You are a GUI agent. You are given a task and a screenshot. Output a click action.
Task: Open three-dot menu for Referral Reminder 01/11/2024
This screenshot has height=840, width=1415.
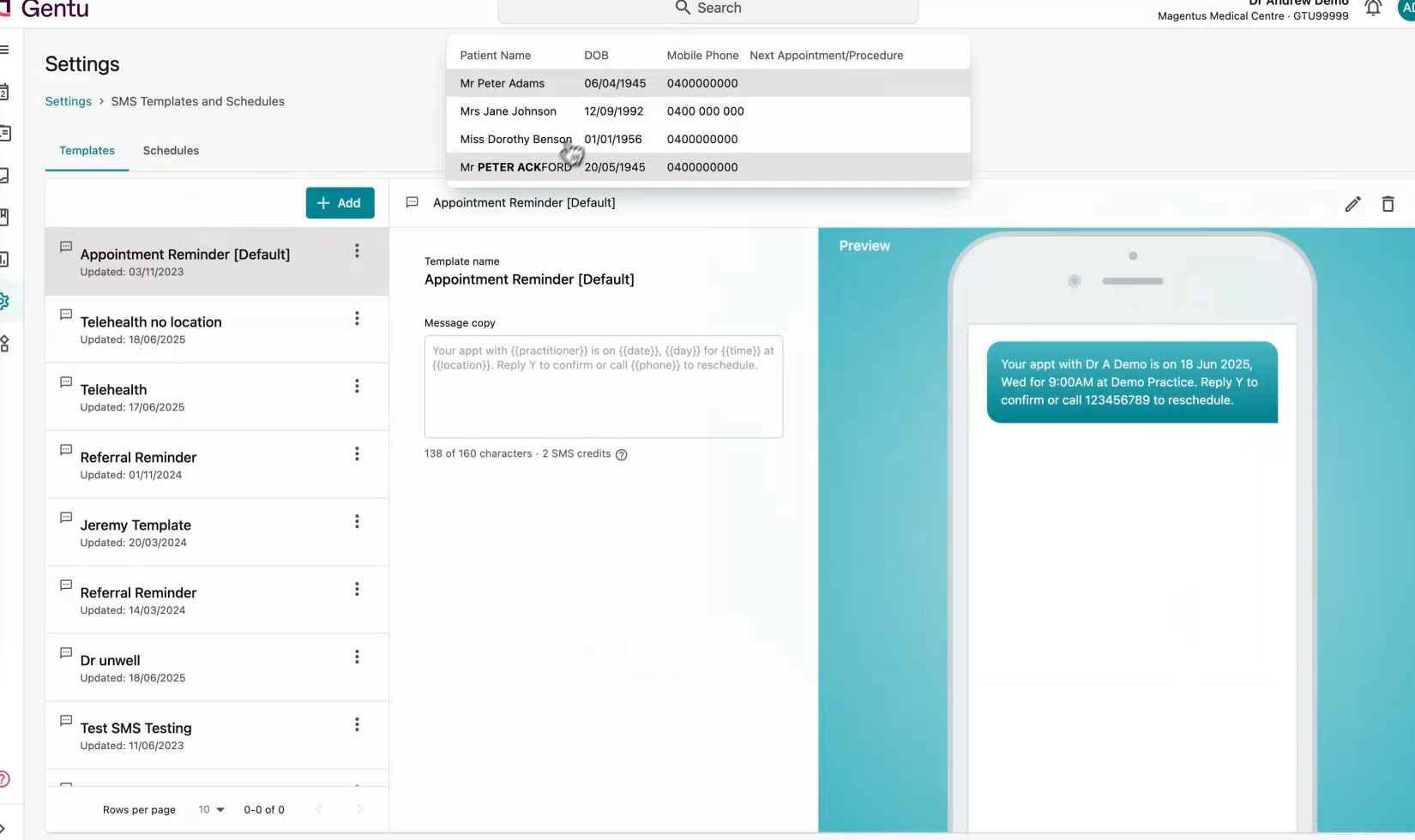357,454
